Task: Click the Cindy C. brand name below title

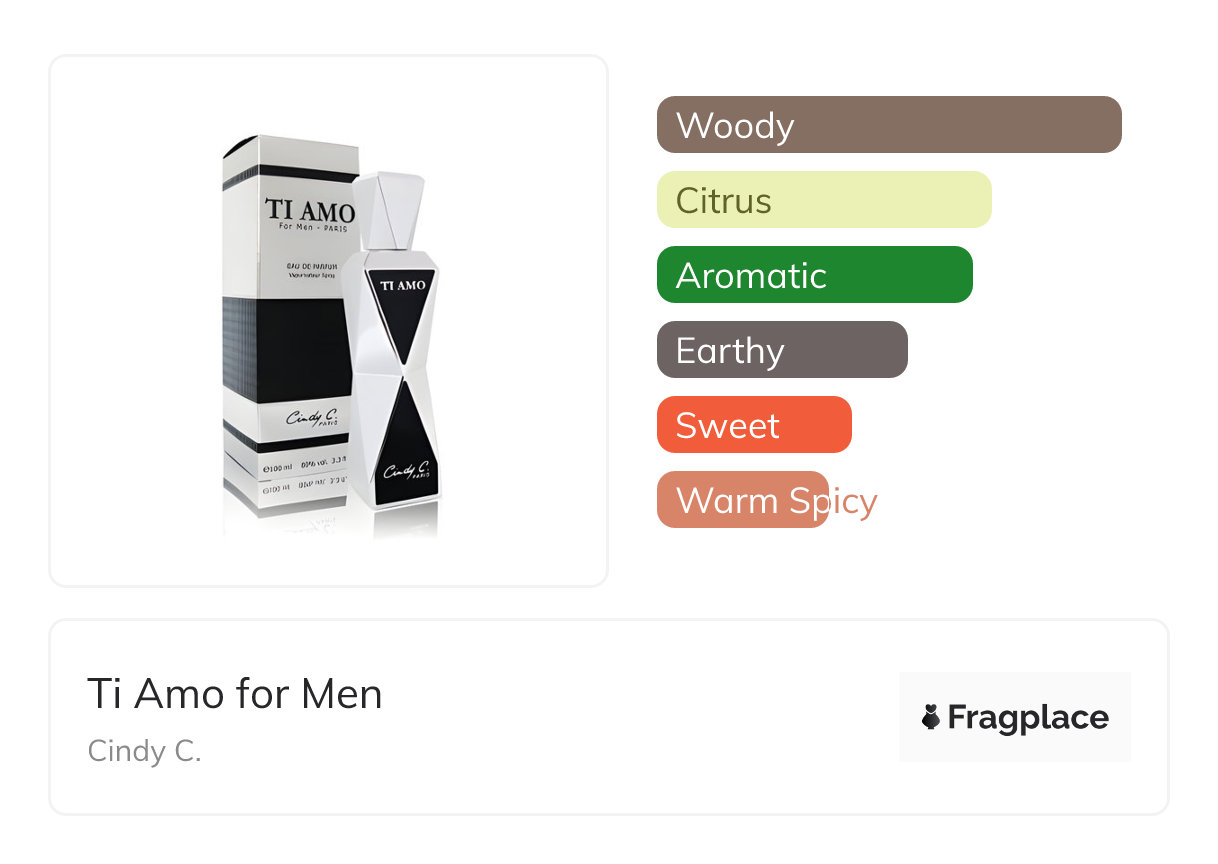Action: coord(145,751)
